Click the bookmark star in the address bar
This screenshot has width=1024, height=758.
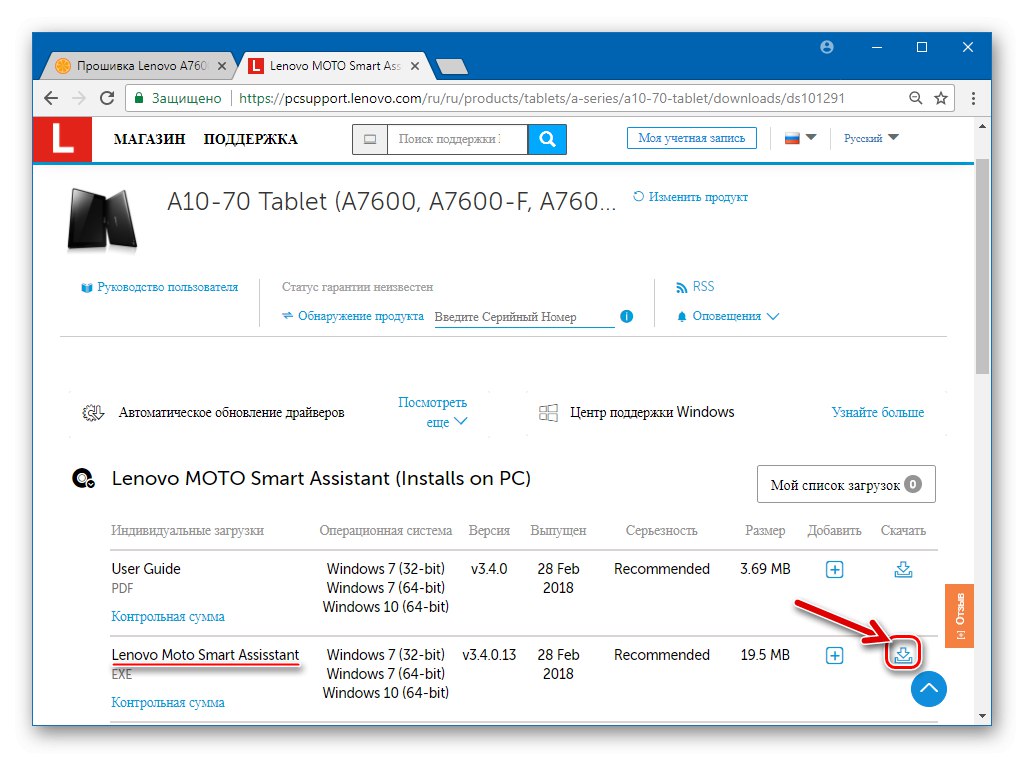click(940, 98)
